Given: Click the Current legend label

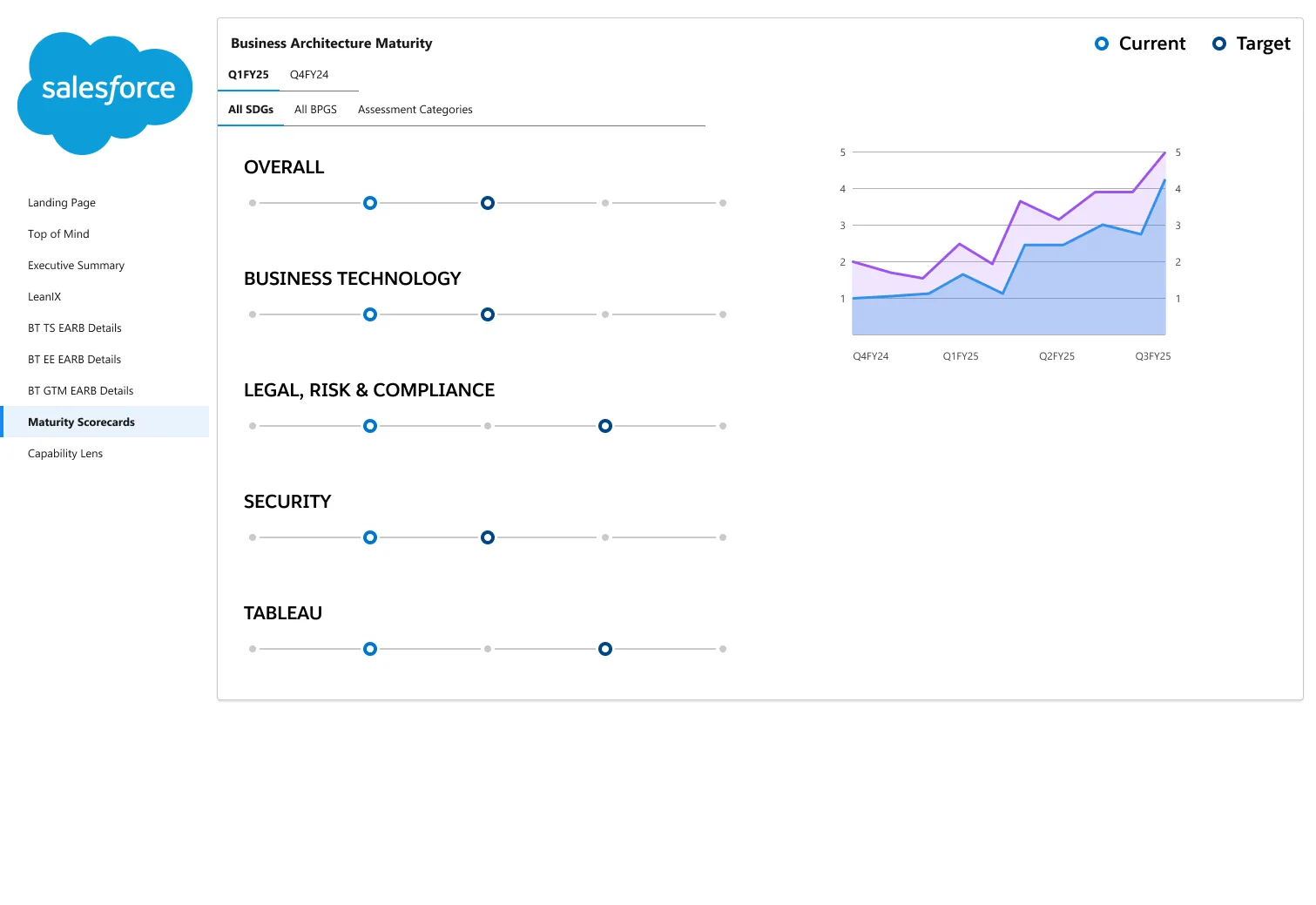Looking at the screenshot, I should coord(1152,44).
